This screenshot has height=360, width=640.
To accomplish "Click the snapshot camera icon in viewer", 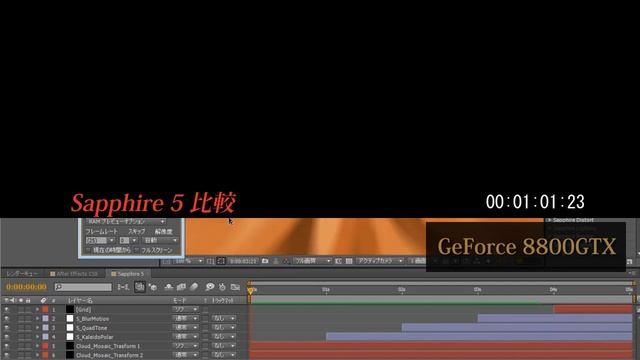I will (265, 261).
